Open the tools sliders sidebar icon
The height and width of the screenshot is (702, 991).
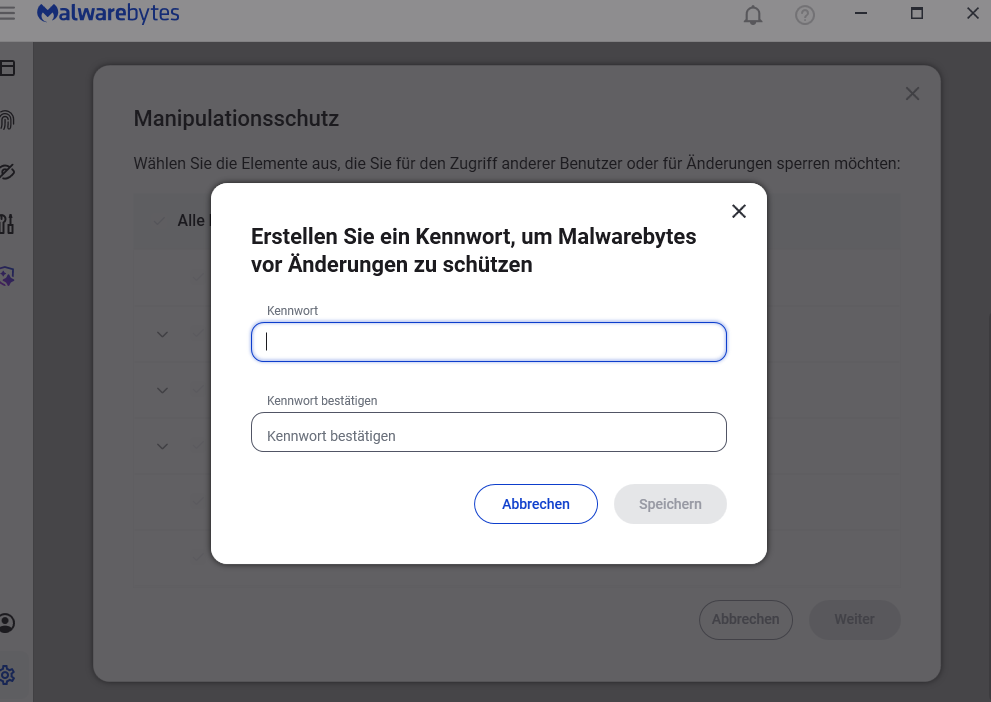(x=7, y=224)
